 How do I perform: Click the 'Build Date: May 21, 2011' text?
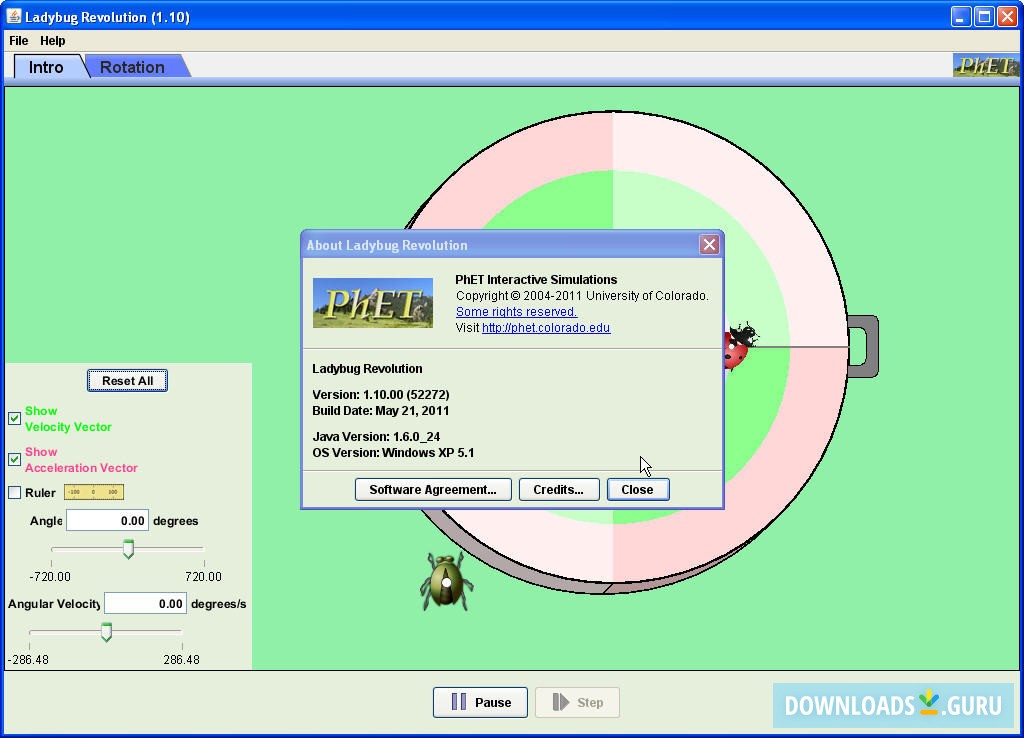click(x=381, y=411)
